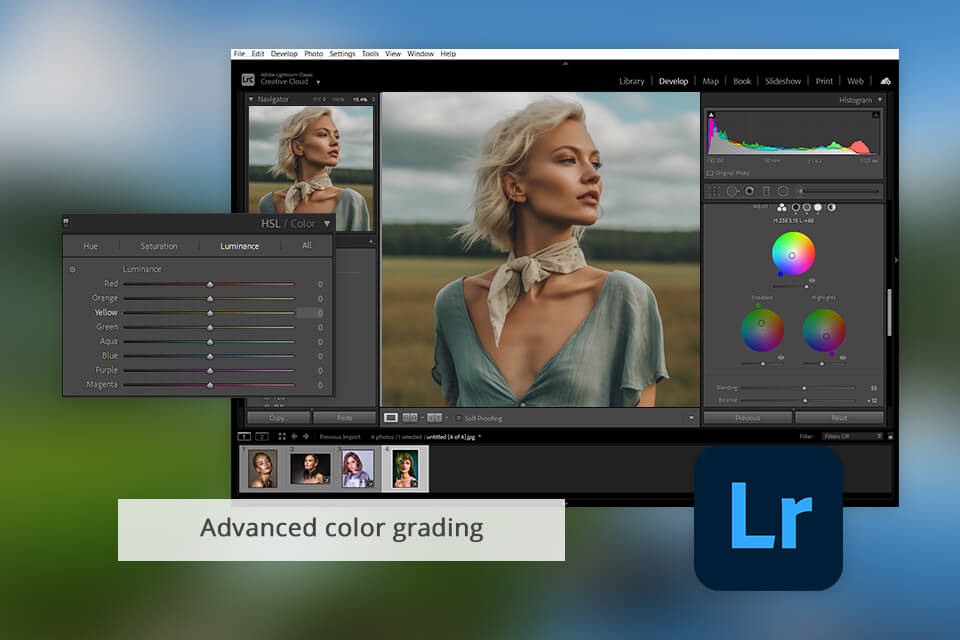960x640 pixels.
Task: Select the Edit sliders grid icon
Action: coord(714,191)
